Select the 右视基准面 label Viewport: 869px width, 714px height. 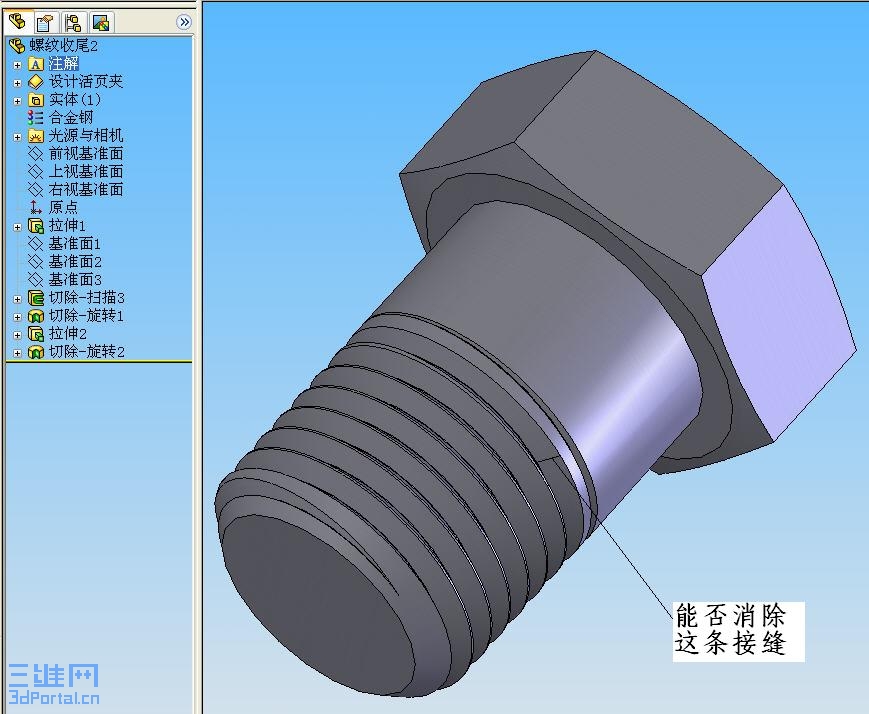(x=86, y=190)
